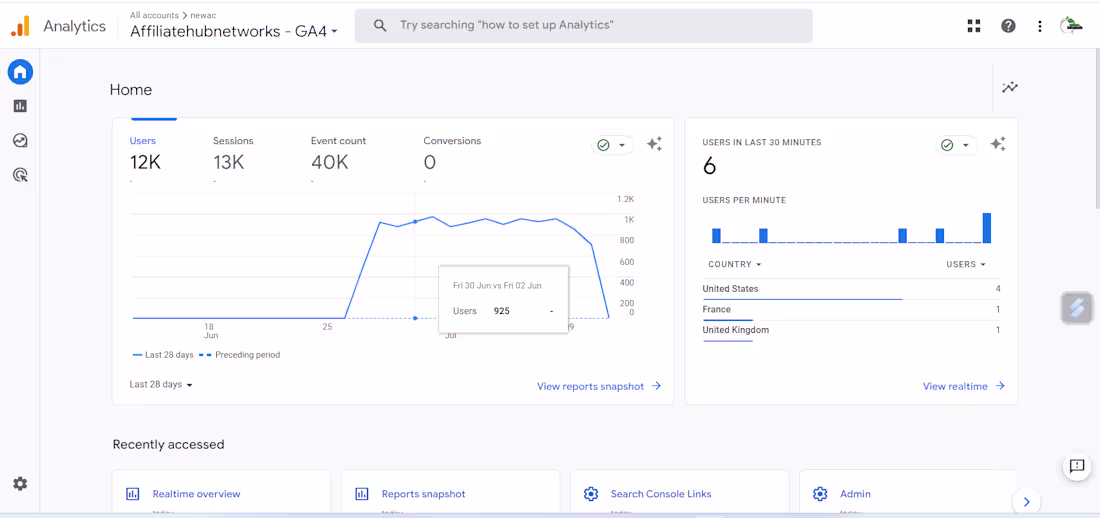Image resolution: width=1100 pixels, height=518 pixels.
Task: Click the green check icon on realtime card
Action: coord(947,145)
